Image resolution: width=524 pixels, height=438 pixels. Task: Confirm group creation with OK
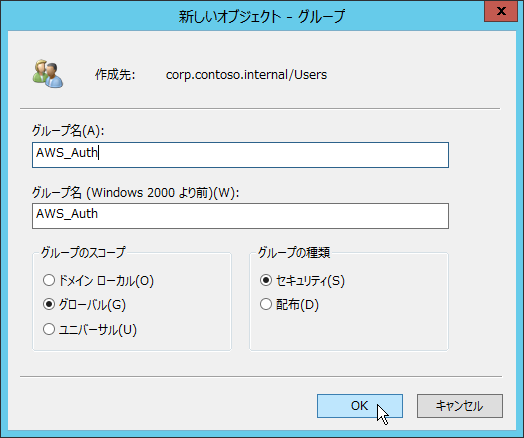click(360, 406)
